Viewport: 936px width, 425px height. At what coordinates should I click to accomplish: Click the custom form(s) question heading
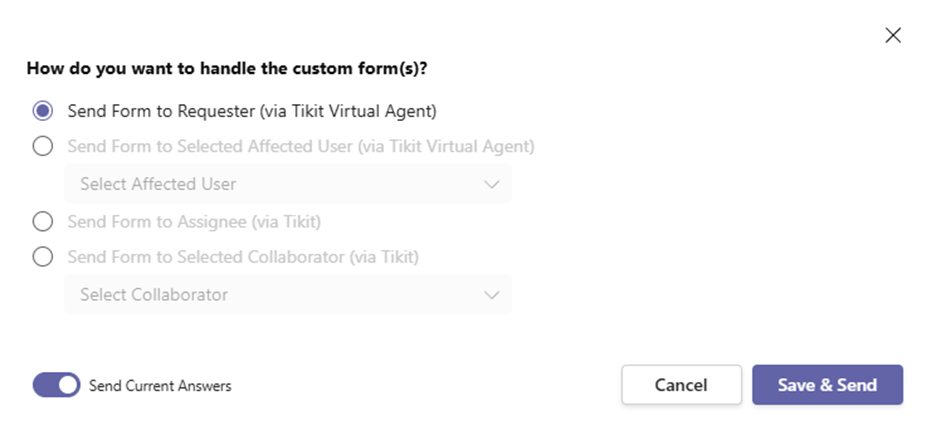(x=234, y=69)
